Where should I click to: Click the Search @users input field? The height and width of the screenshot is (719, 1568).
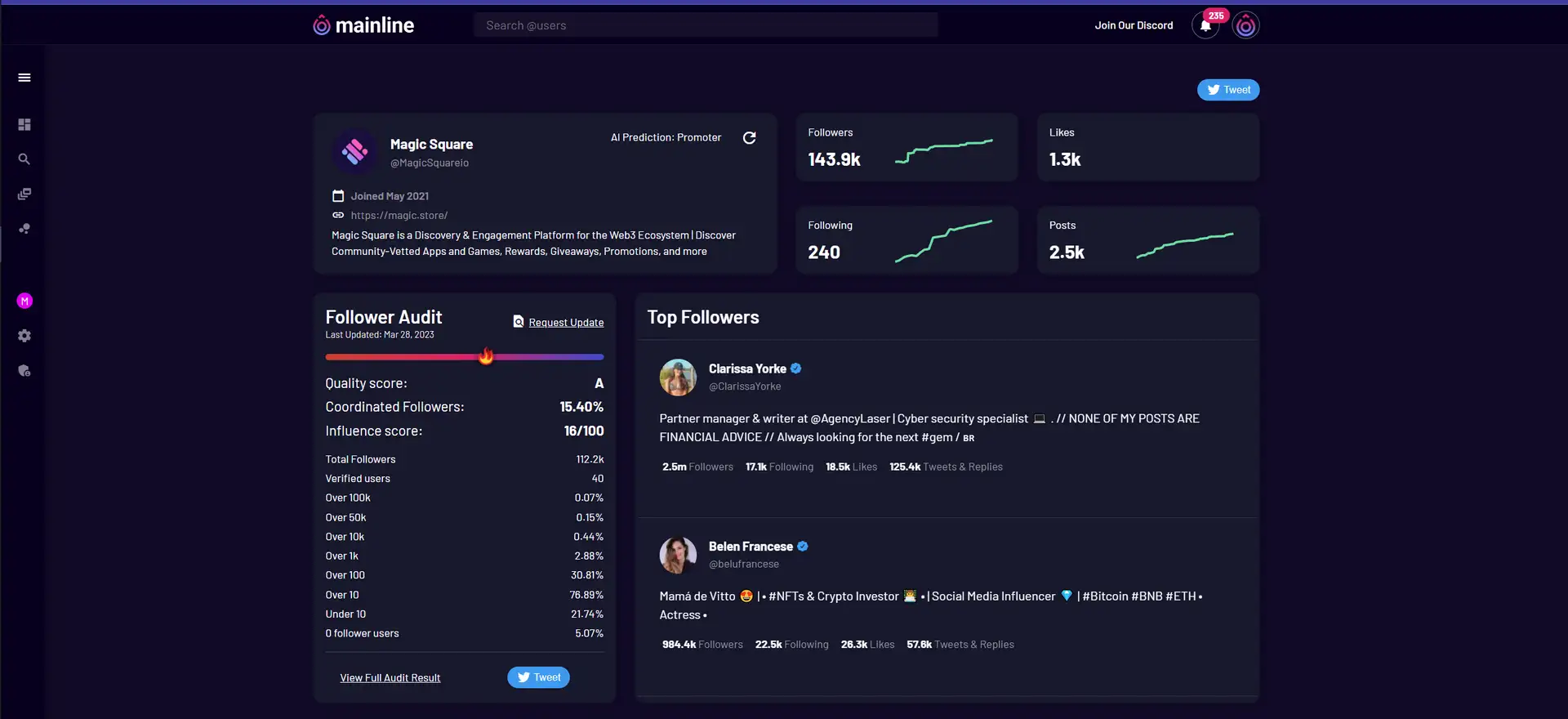click(x=706, y=25)
